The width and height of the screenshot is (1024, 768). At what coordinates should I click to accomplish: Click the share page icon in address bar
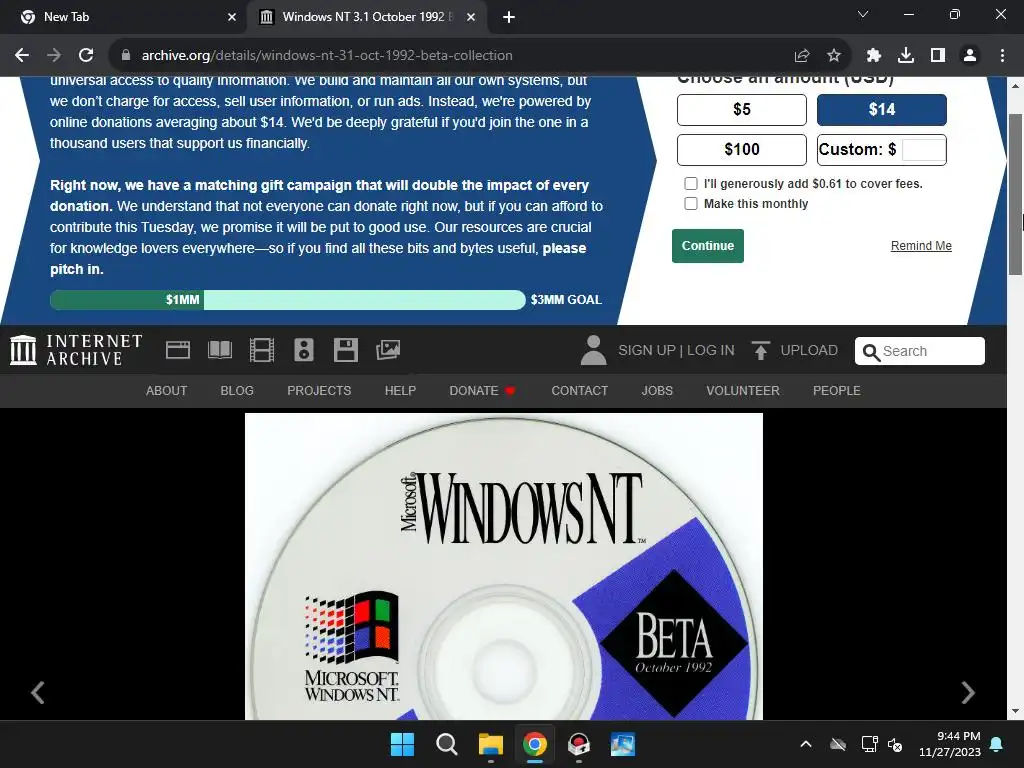[802, 56]
